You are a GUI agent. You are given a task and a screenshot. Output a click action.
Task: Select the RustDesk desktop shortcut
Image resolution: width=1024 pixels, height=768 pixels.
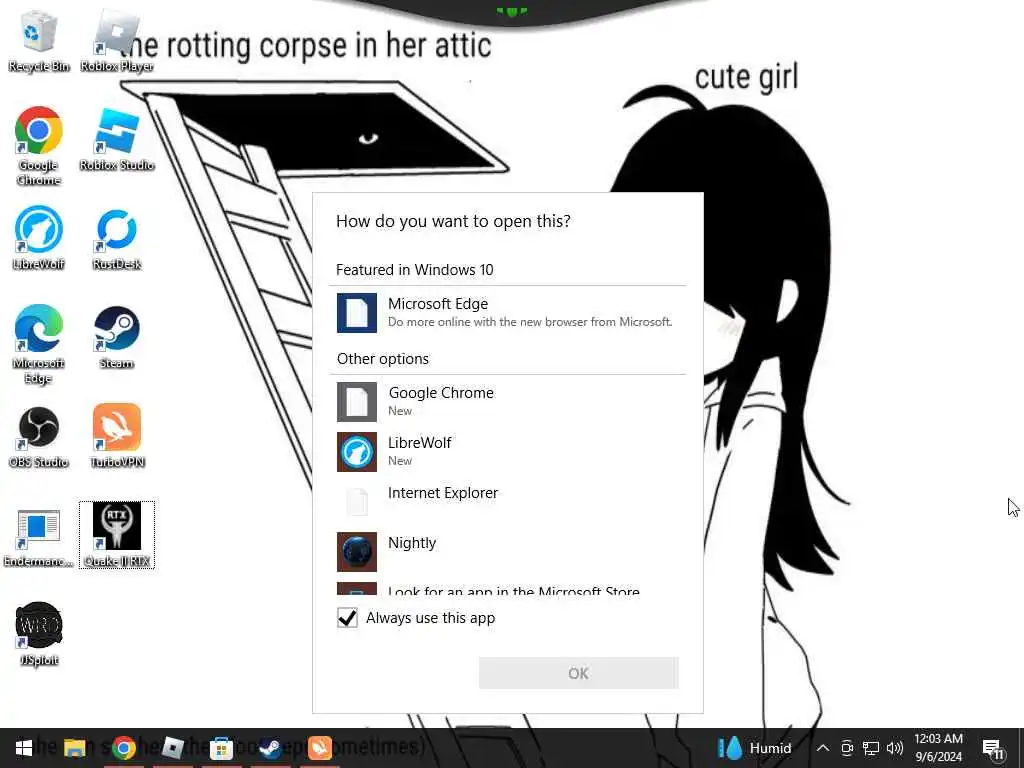117,238
